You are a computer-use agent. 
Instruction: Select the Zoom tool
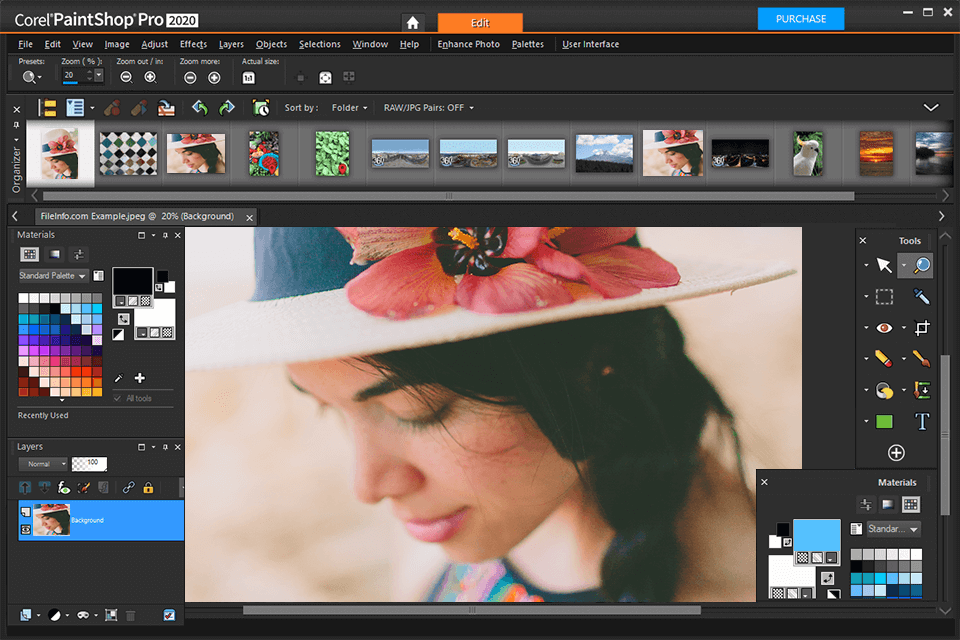pos(920,265)
